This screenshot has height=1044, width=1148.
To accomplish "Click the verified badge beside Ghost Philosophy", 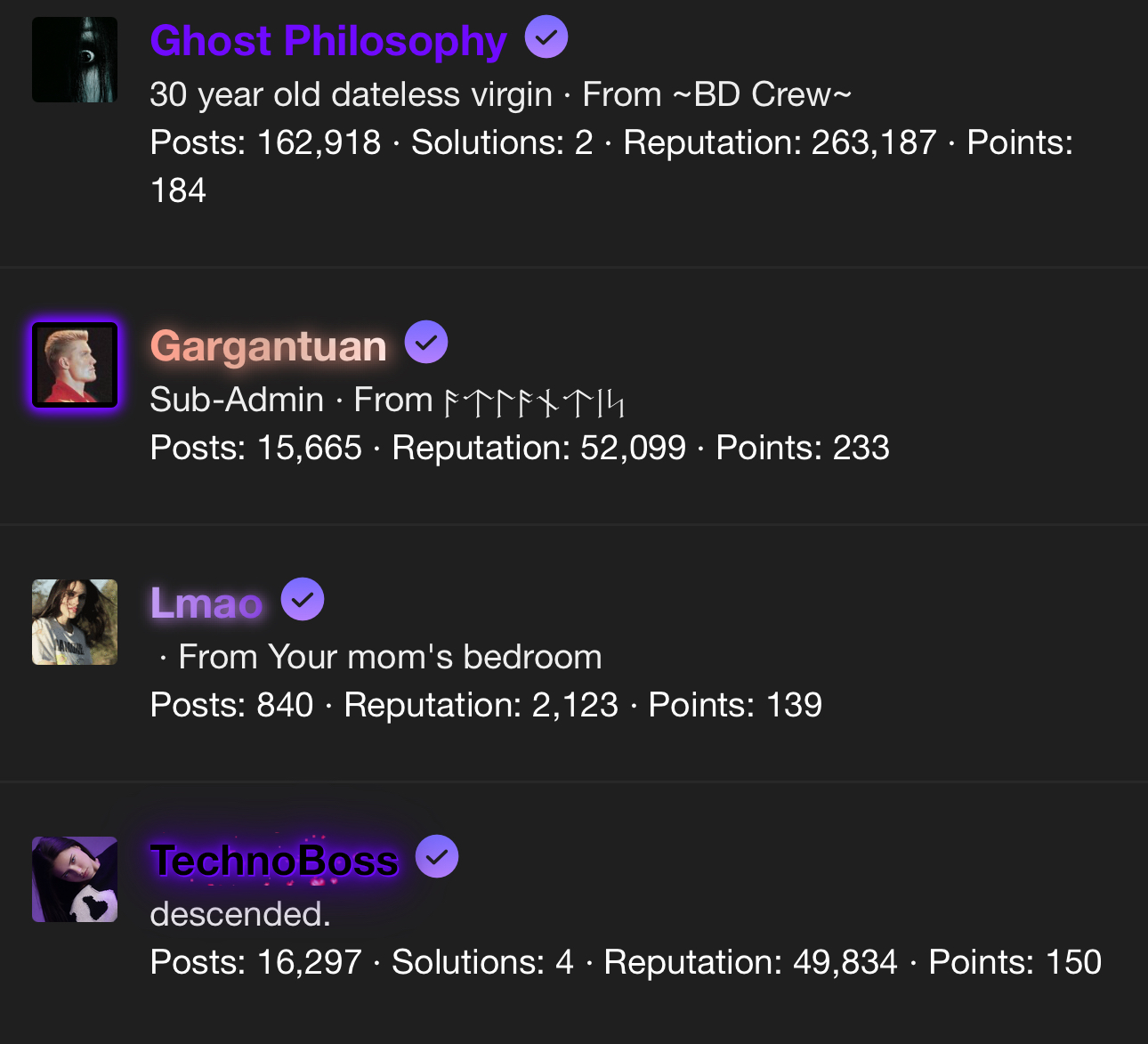I will coord(546,37).
